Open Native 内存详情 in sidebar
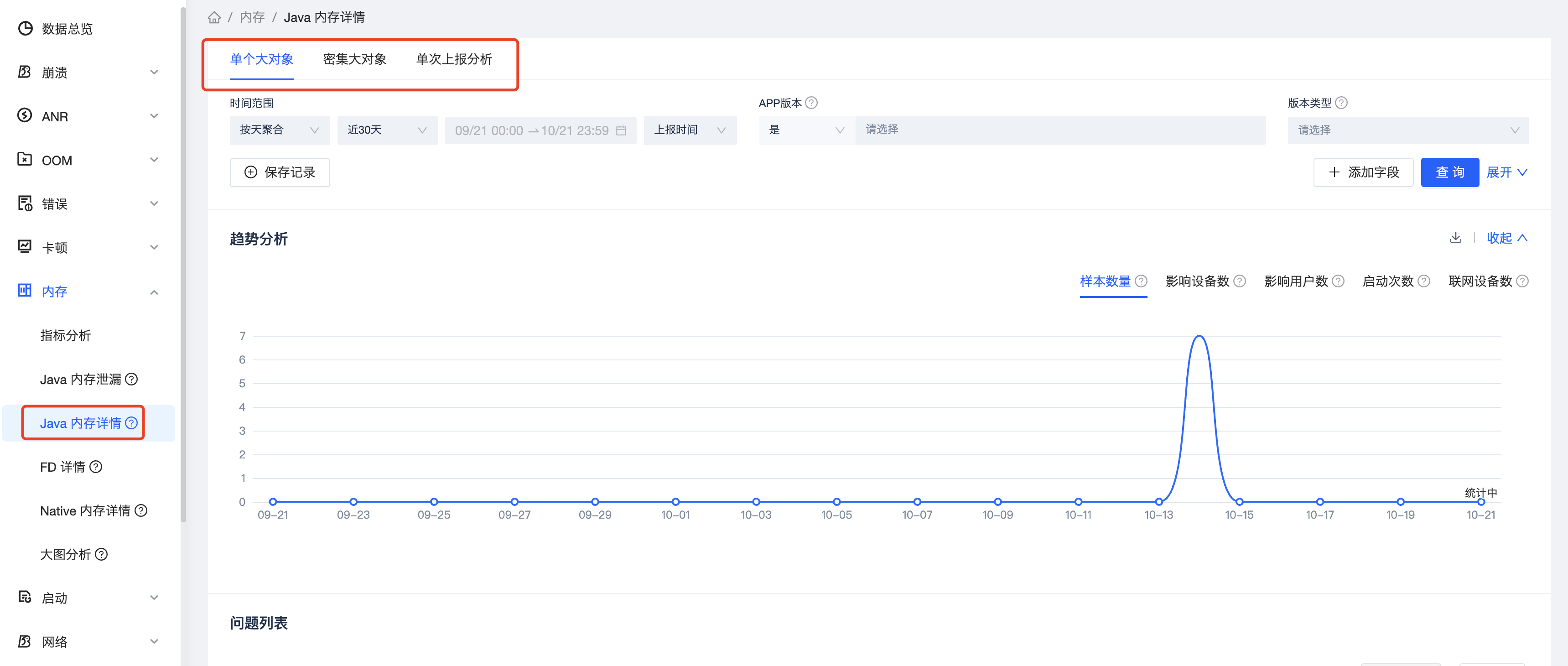The width and height of the screenshot is (1568, 666). 85,511
